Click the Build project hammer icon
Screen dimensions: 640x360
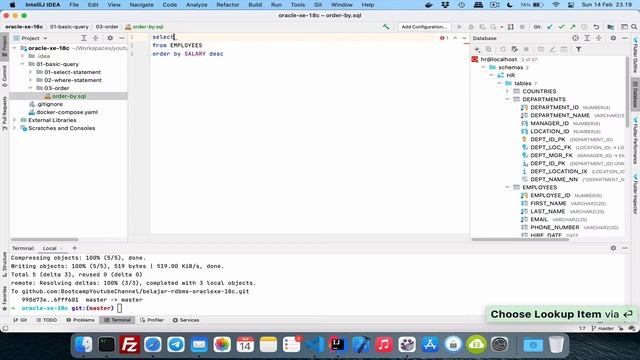point(386,27)
